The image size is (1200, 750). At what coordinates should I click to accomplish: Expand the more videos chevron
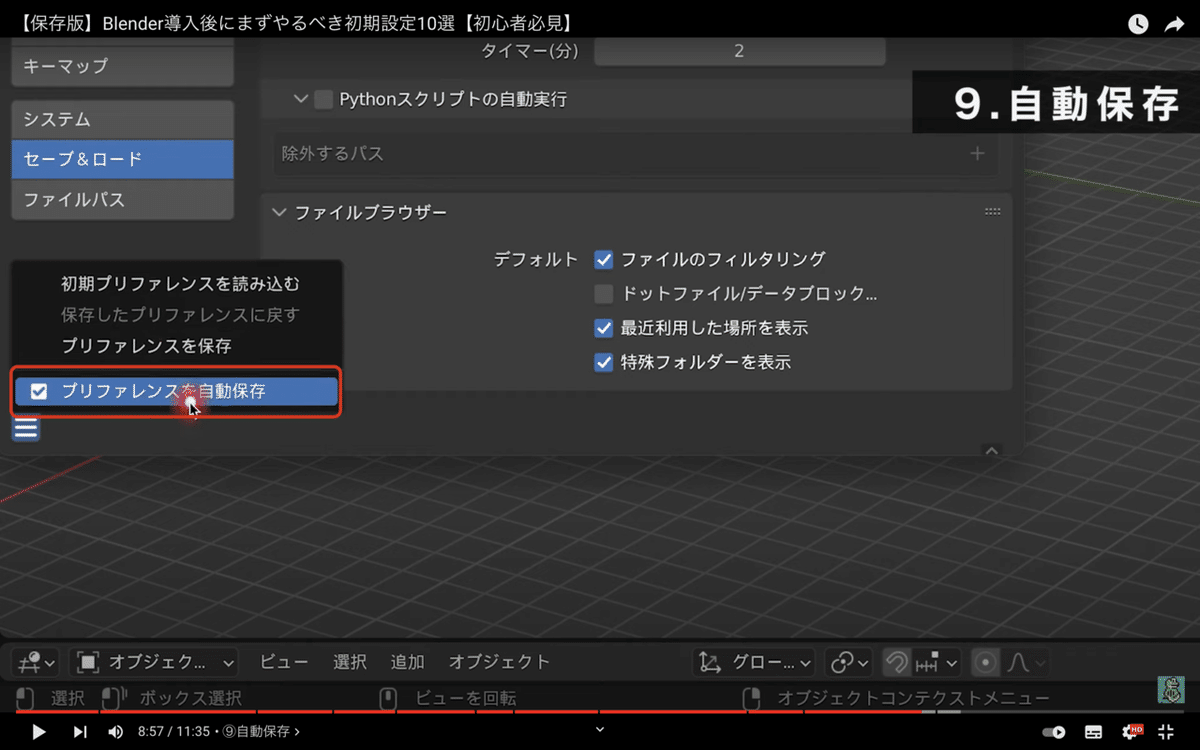click(600, 730)
